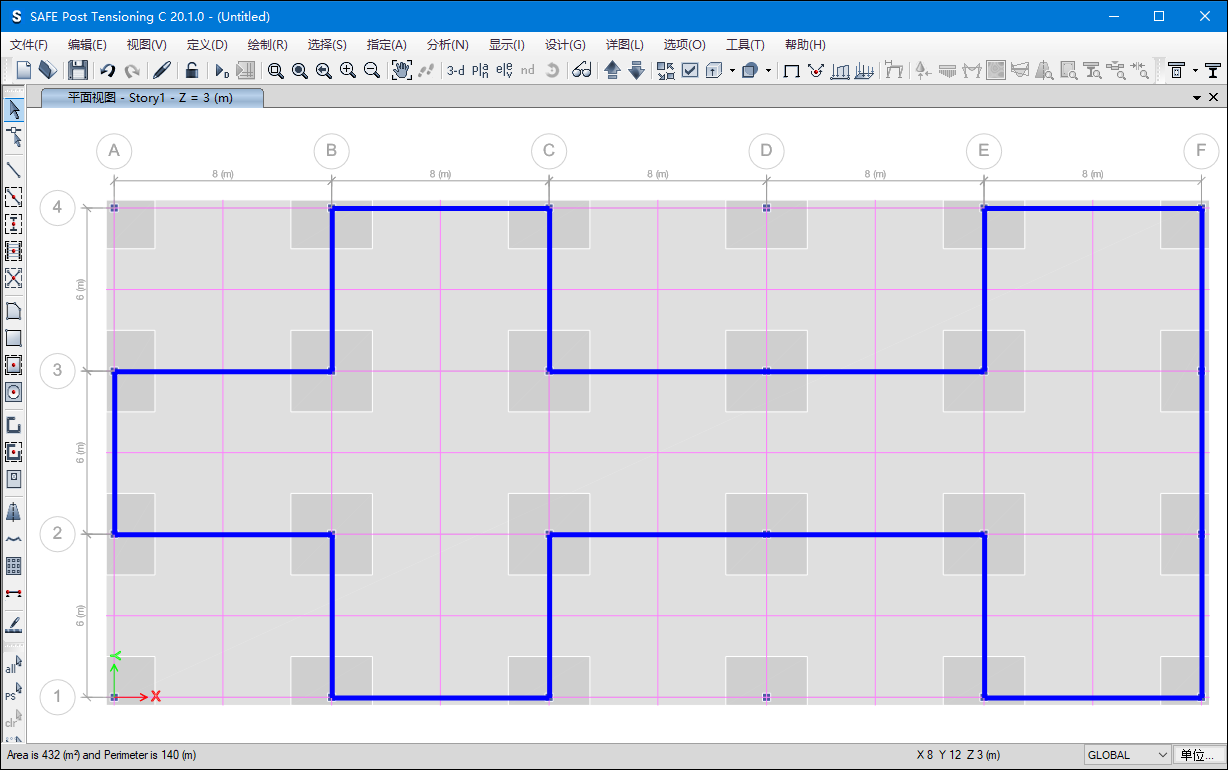Select the Pan hand tool
Image resolution: width=1228 pixels, height=770 pixels.
click(401, 70)
